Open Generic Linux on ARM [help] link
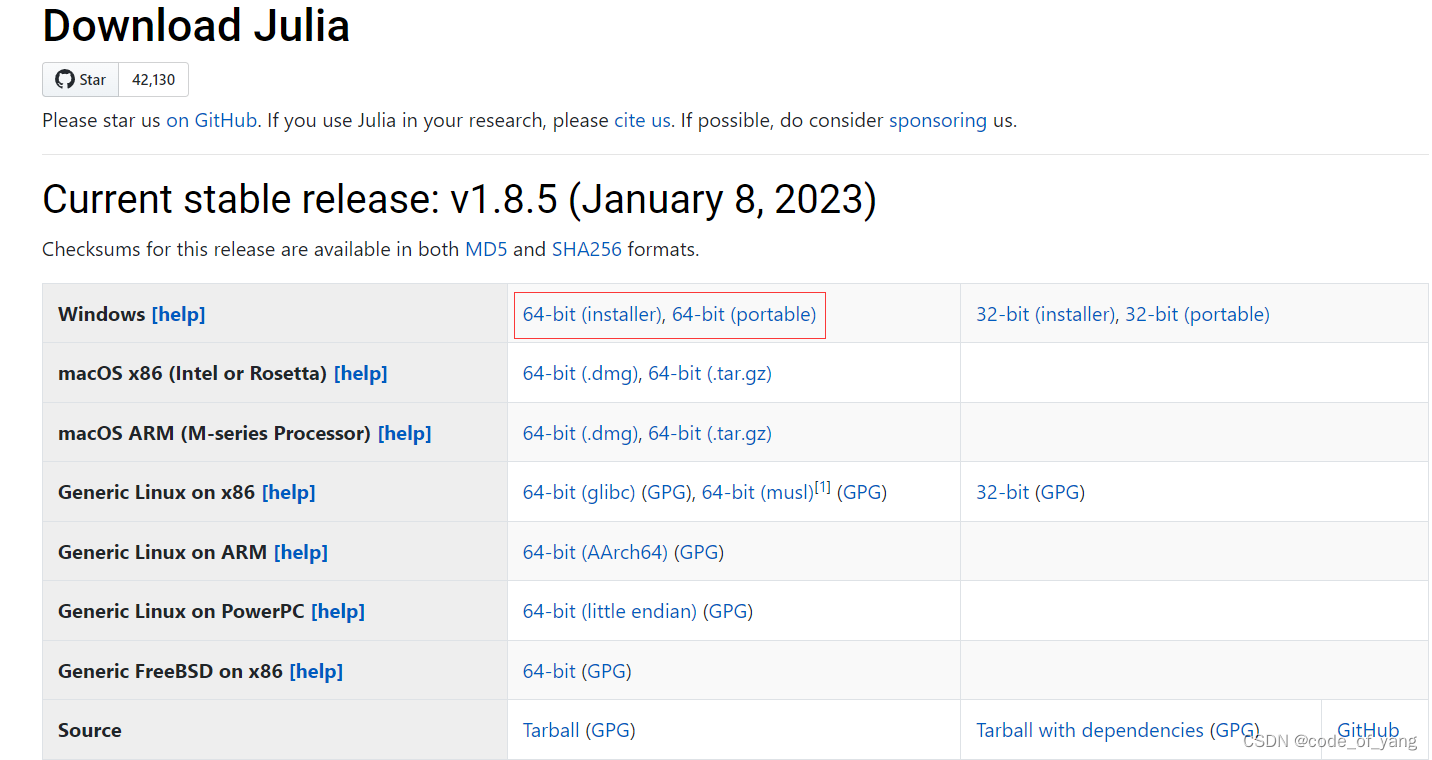The width and height of the screenshot is (1432, 760). (301, 552)
